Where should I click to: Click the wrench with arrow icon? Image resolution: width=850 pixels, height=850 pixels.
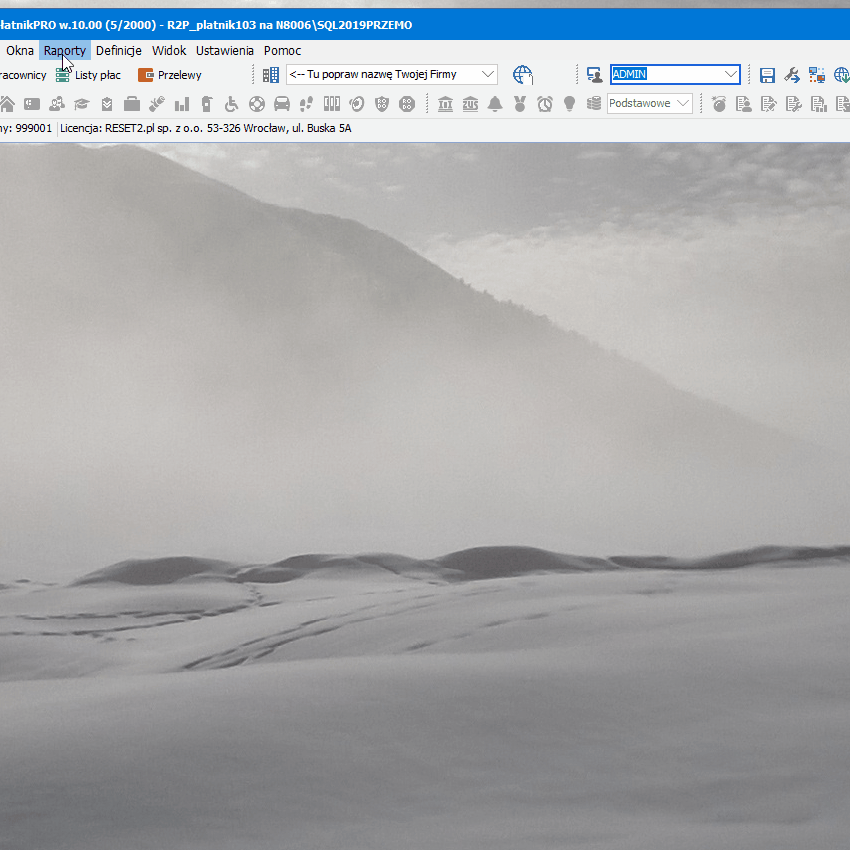pyautogui.click(x=791, y=75)
